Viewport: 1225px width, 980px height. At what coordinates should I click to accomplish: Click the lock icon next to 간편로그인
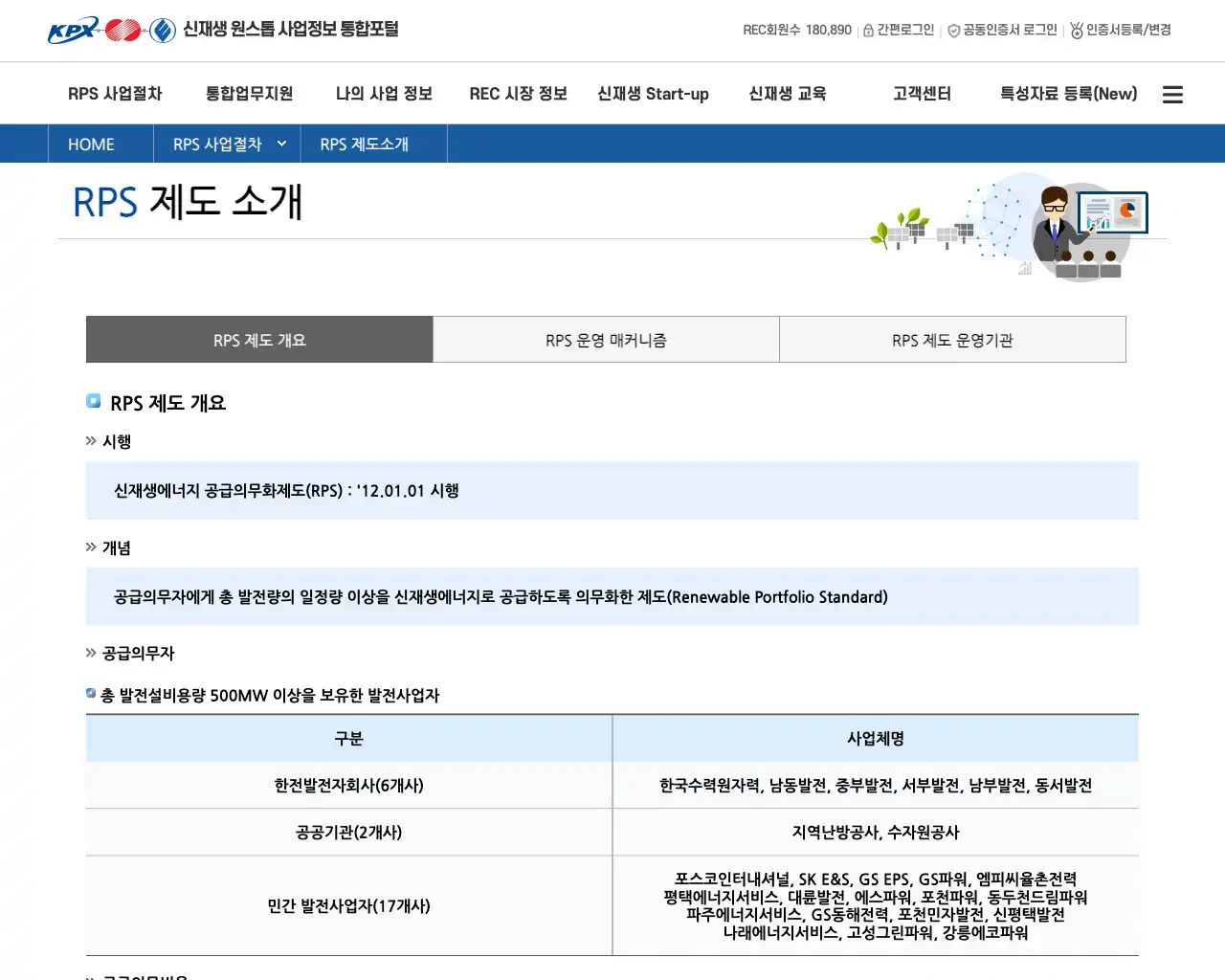coord(868,31)
